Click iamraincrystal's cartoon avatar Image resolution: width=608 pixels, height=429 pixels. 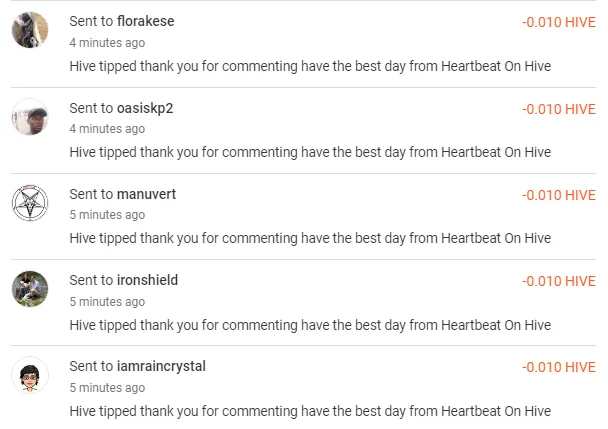(30, 375)
